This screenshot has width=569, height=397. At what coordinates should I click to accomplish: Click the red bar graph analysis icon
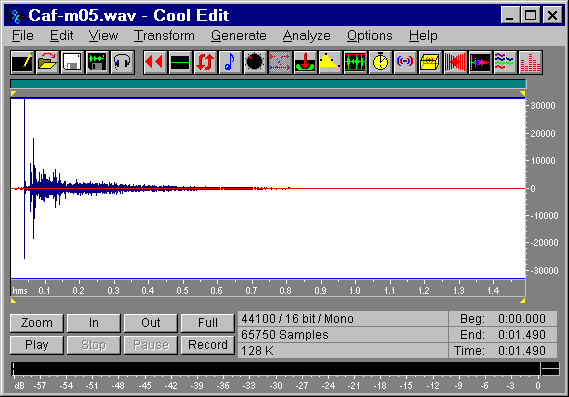[531, 62]
